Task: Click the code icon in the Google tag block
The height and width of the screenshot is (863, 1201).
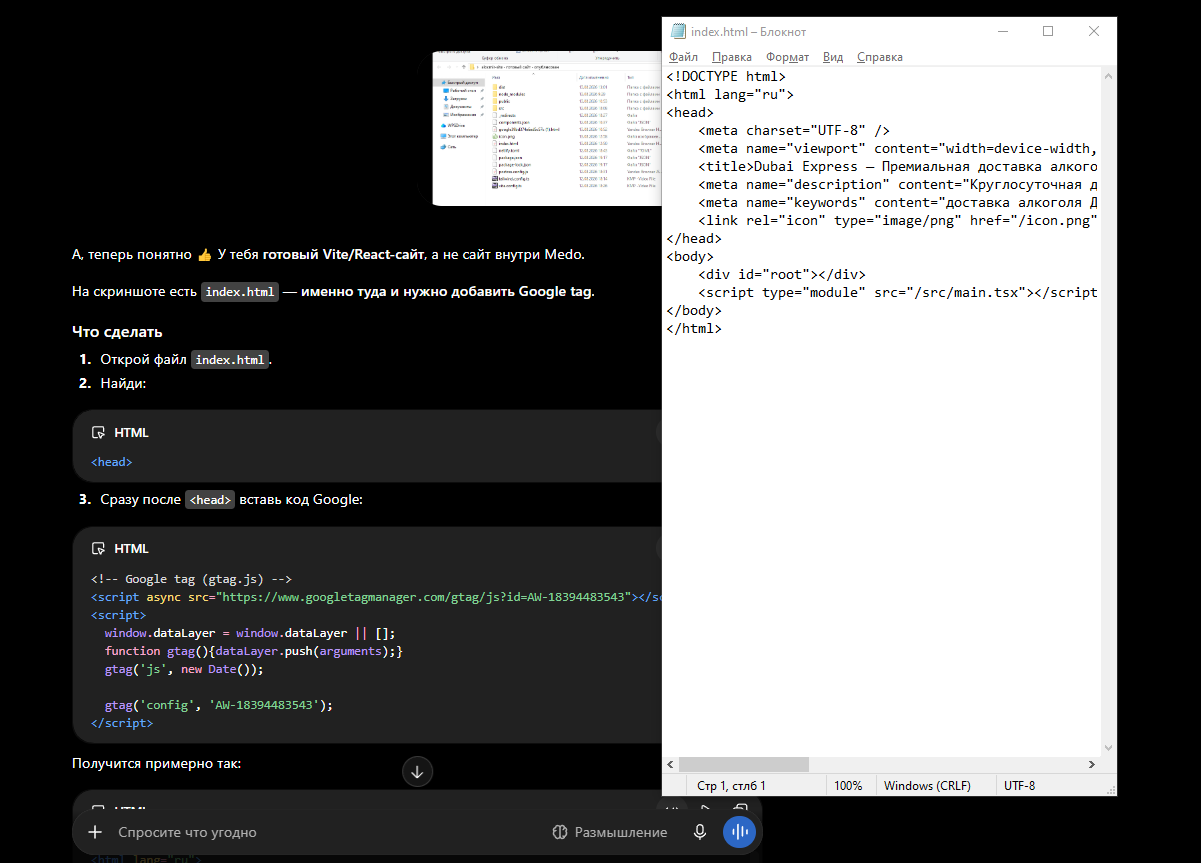Action: pyautogui.click(x=98, y=549)
